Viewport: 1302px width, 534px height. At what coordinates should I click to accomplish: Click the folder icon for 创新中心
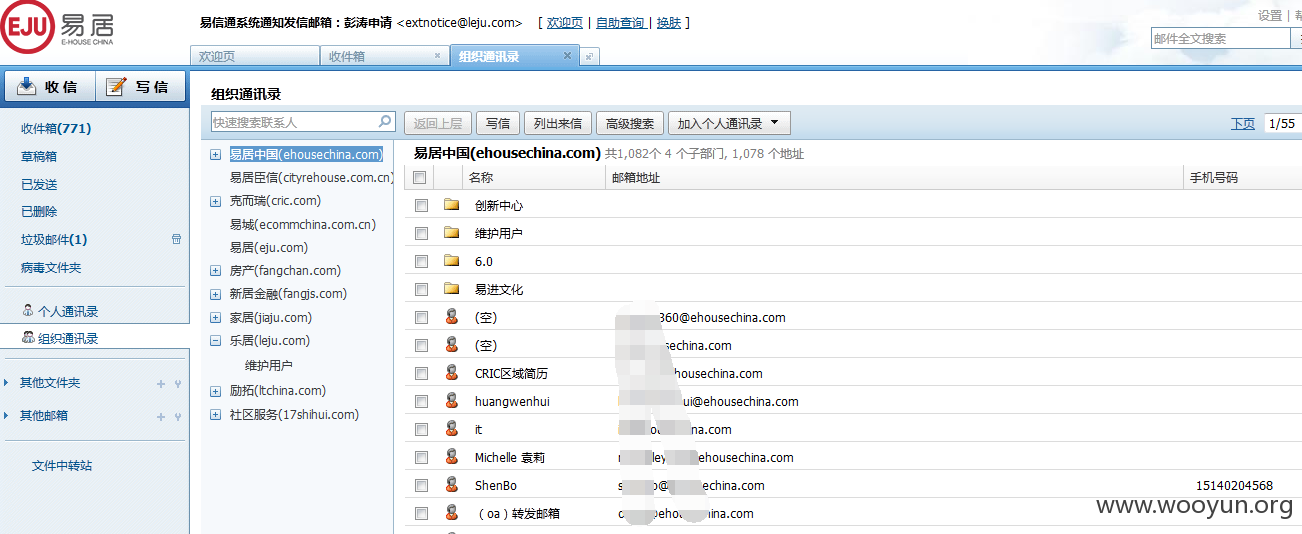click(452, 205)
